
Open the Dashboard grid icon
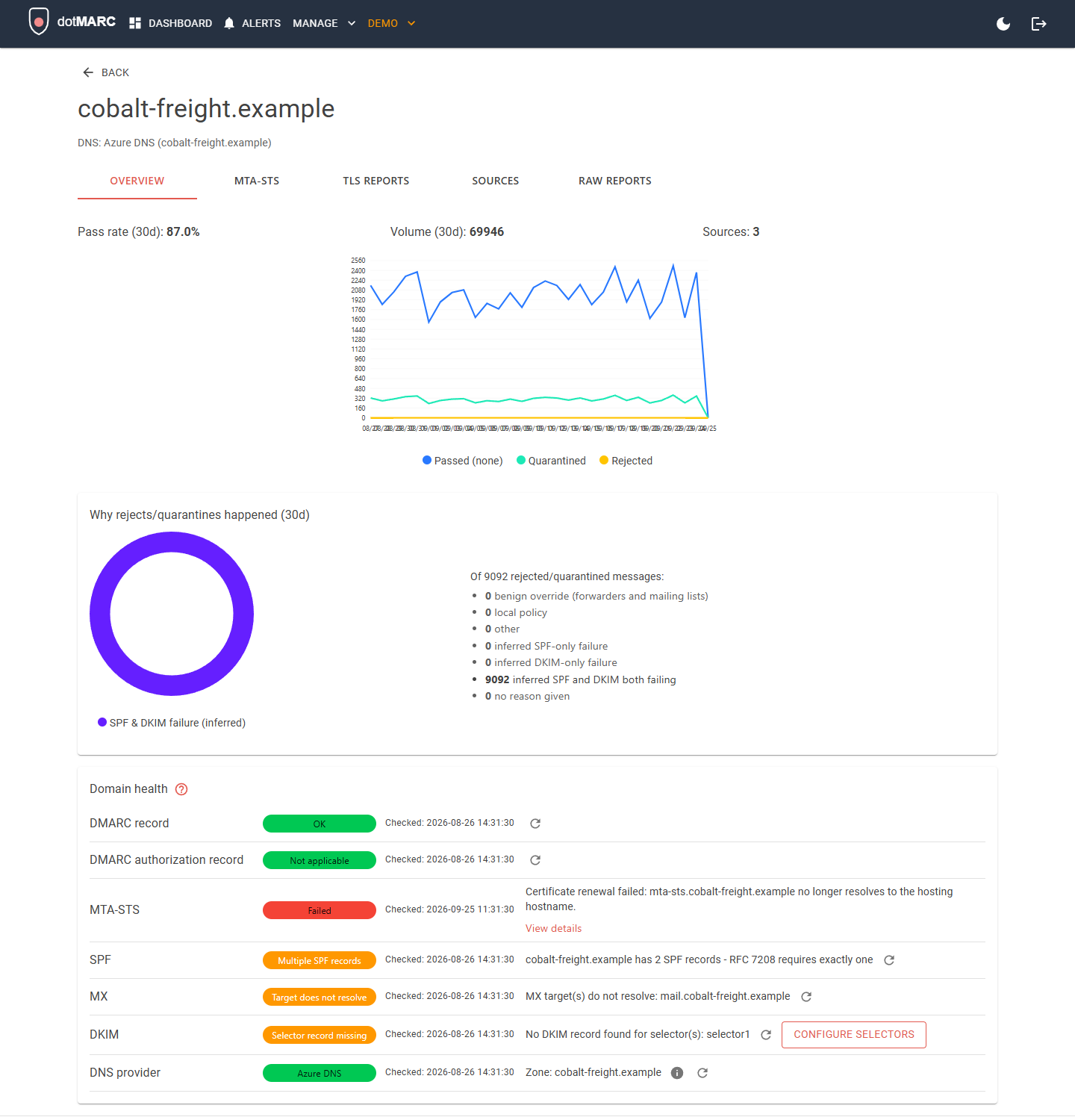point(135,23)
